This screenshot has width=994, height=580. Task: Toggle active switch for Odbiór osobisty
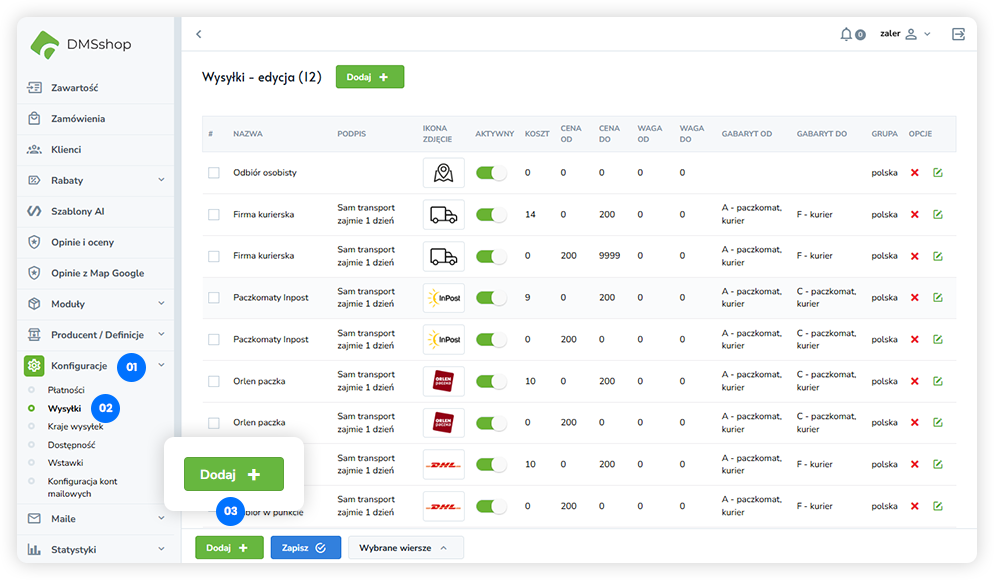pyautogui.click(x=491, y=173)
